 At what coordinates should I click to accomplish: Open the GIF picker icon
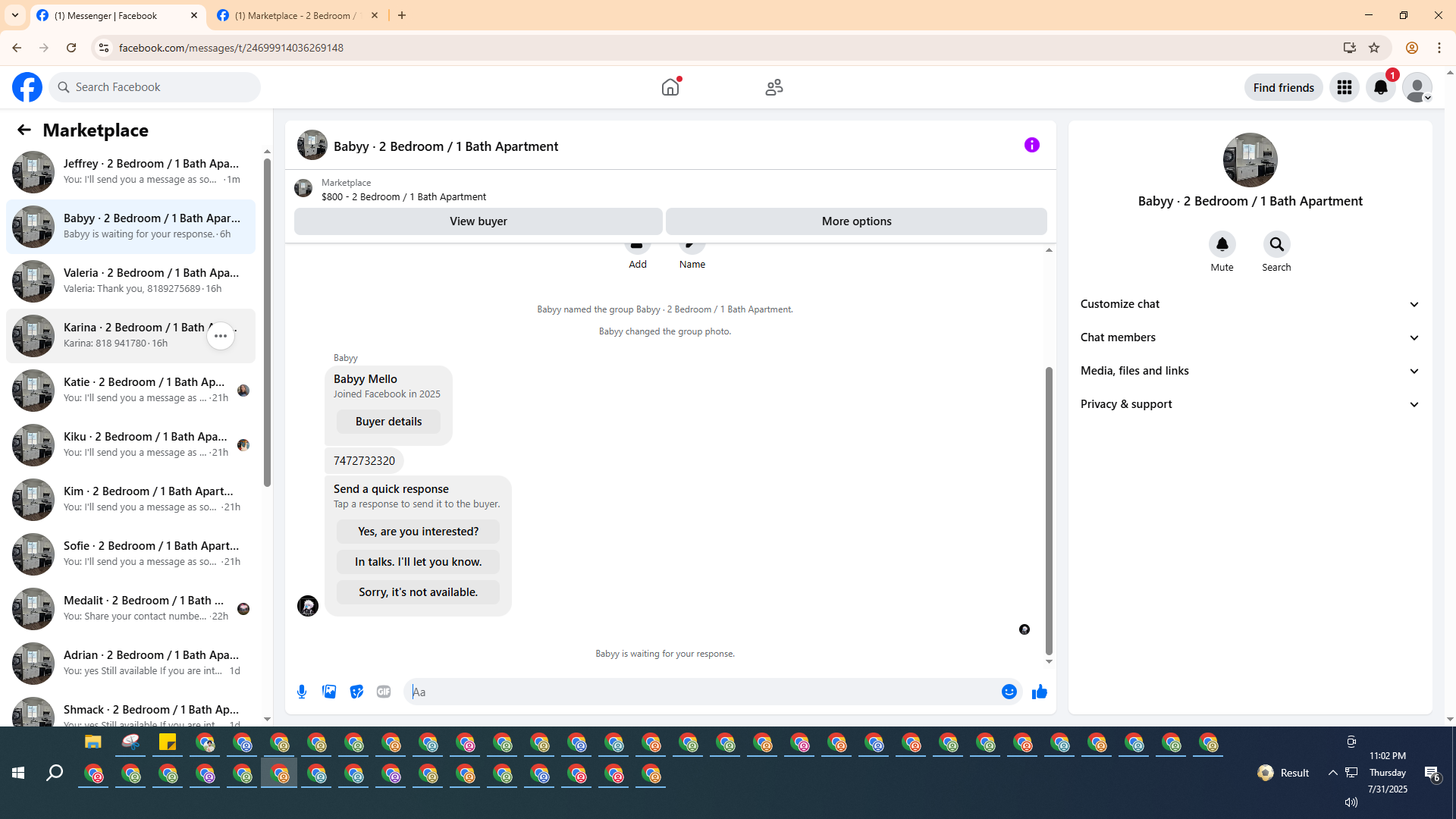pos(384,692)
